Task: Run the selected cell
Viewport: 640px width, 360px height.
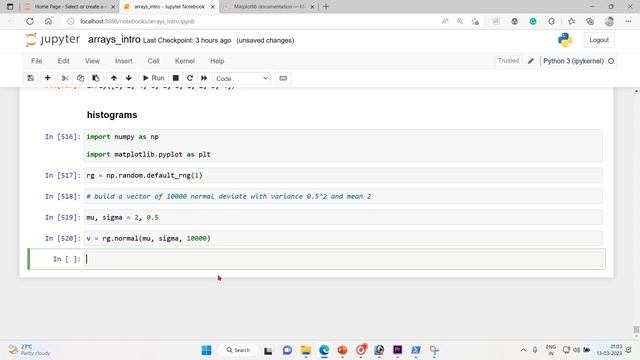Action: [x=153, y=78]
